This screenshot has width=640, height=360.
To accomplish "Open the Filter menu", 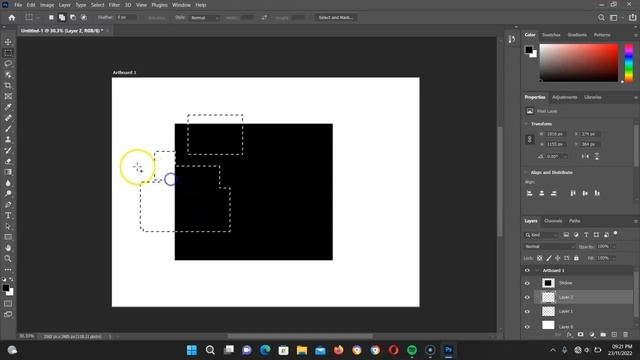I will (x=114, y=5).
